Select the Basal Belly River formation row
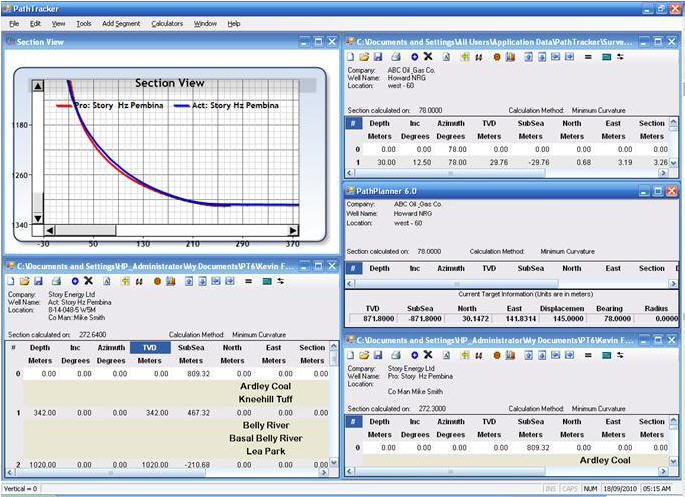685x497 pixels. pos(176,438)
